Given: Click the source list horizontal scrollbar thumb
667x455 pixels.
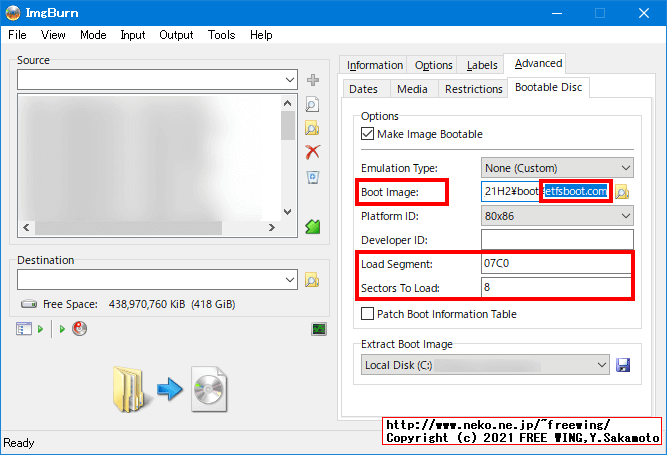Looking at the screenshot, I should (128, 228).
